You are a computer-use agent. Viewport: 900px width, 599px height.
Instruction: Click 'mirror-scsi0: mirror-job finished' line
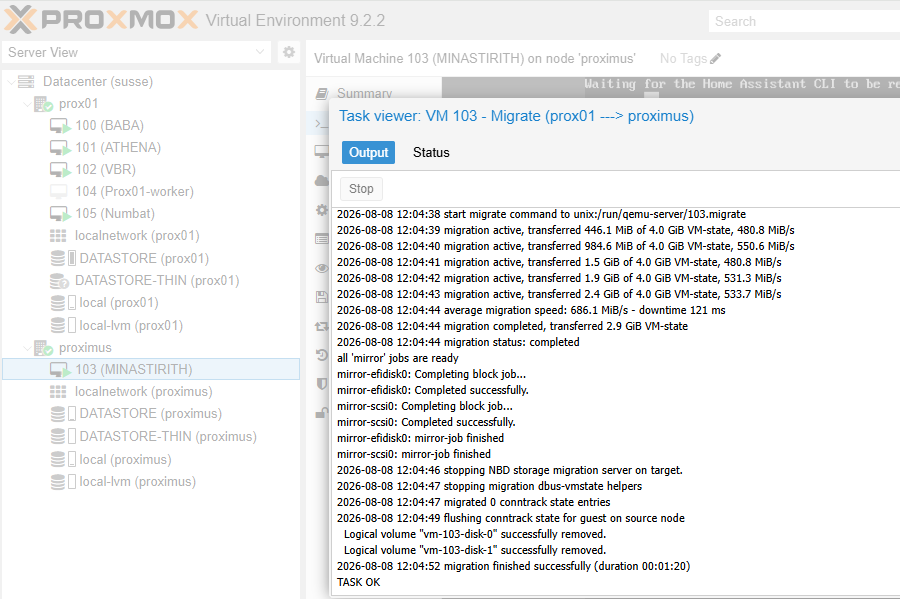pyautogui.click(x=414, y=454)
